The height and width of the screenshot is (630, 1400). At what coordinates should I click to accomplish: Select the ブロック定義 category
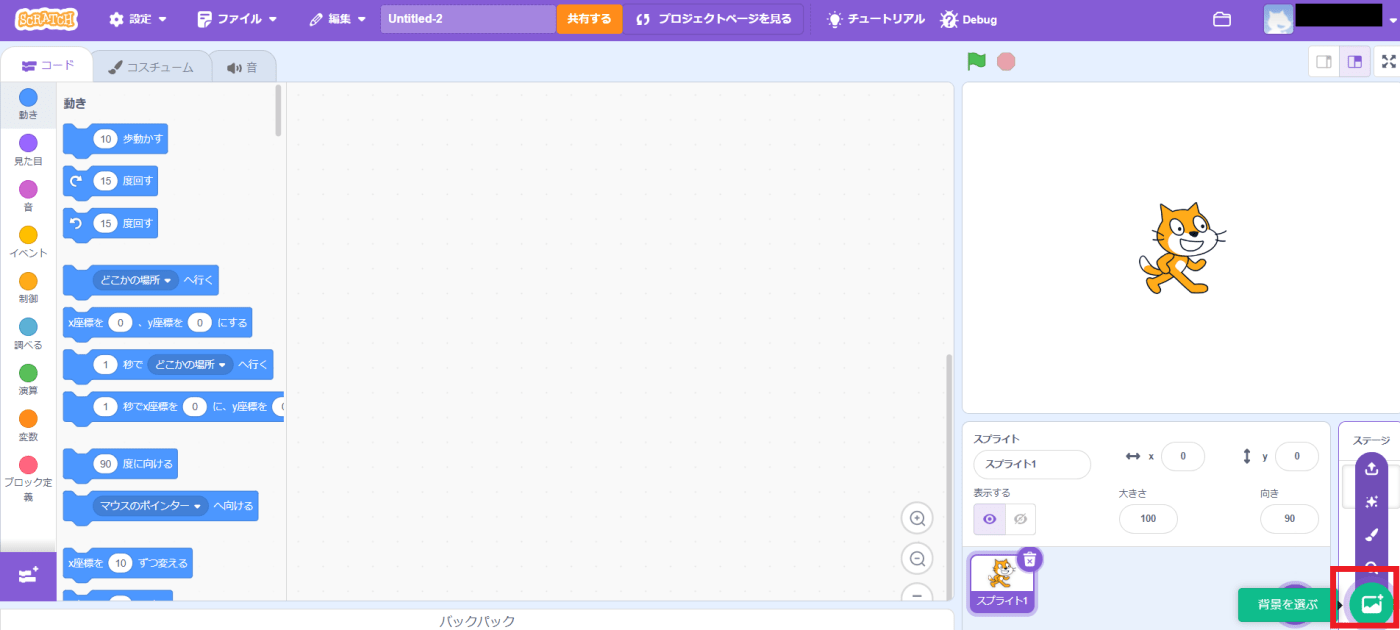tap(28, 480)
